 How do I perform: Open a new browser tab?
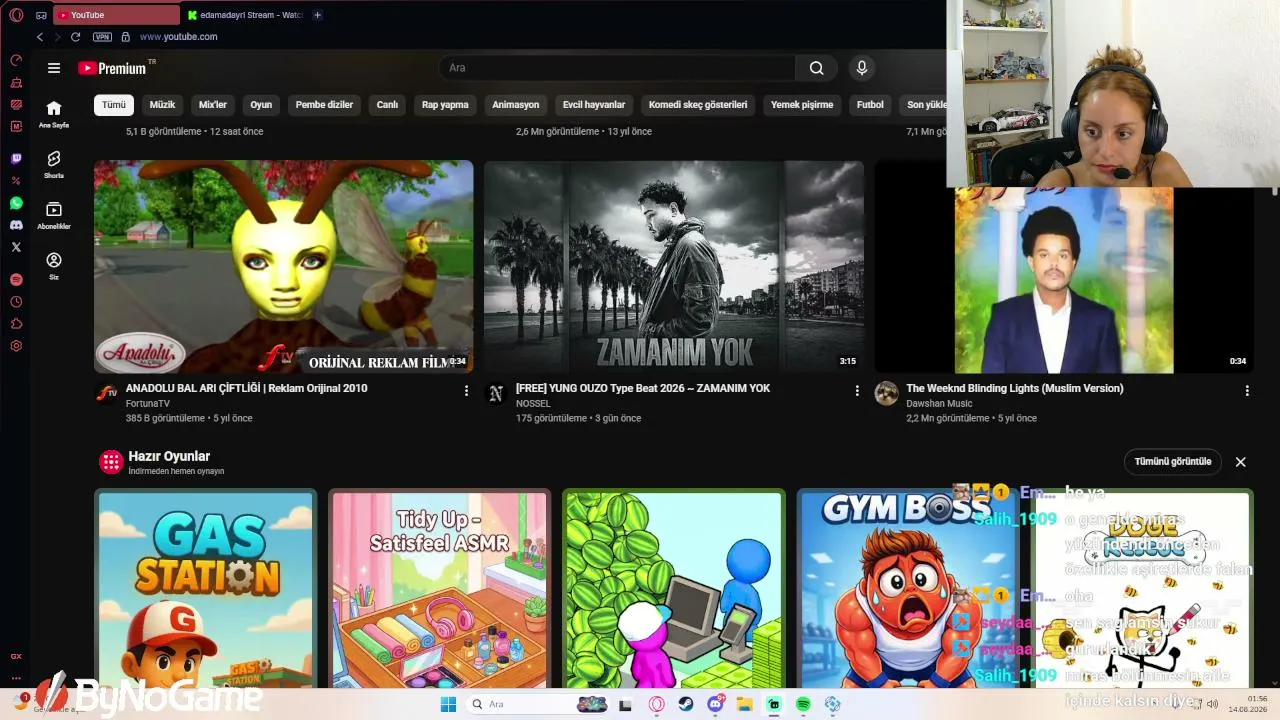click(317, 15)
